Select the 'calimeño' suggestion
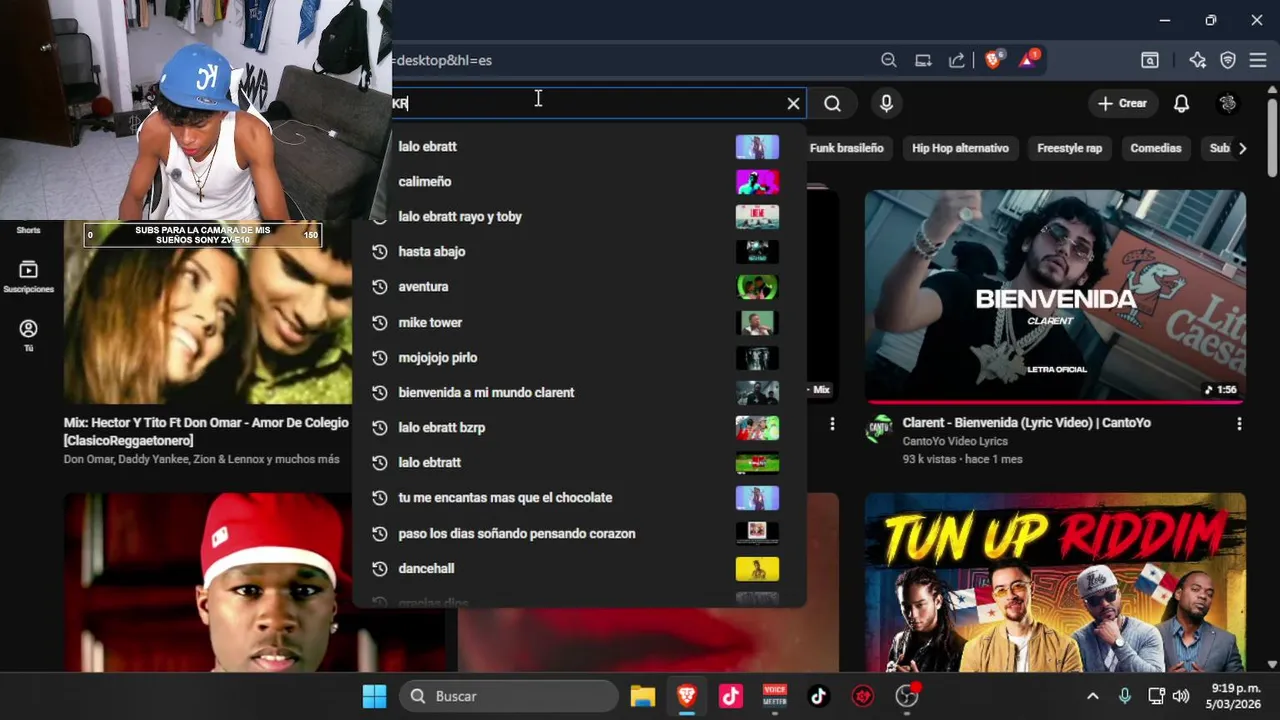Image resolution: width=1280 pixels, height=720 pixels. (x=580, y=181)
